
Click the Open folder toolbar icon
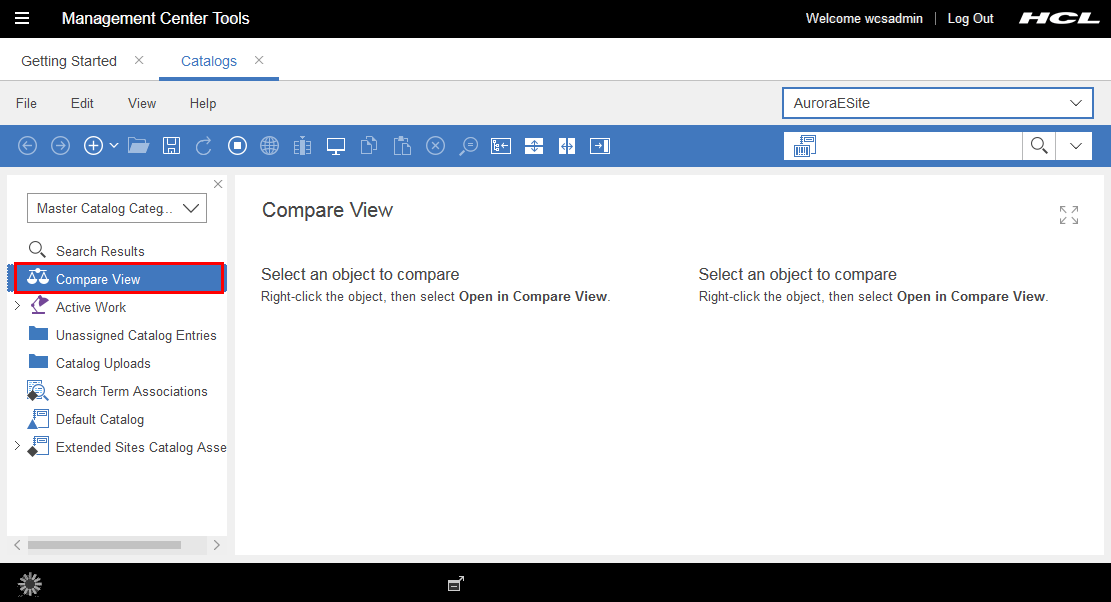click(138, 146)
